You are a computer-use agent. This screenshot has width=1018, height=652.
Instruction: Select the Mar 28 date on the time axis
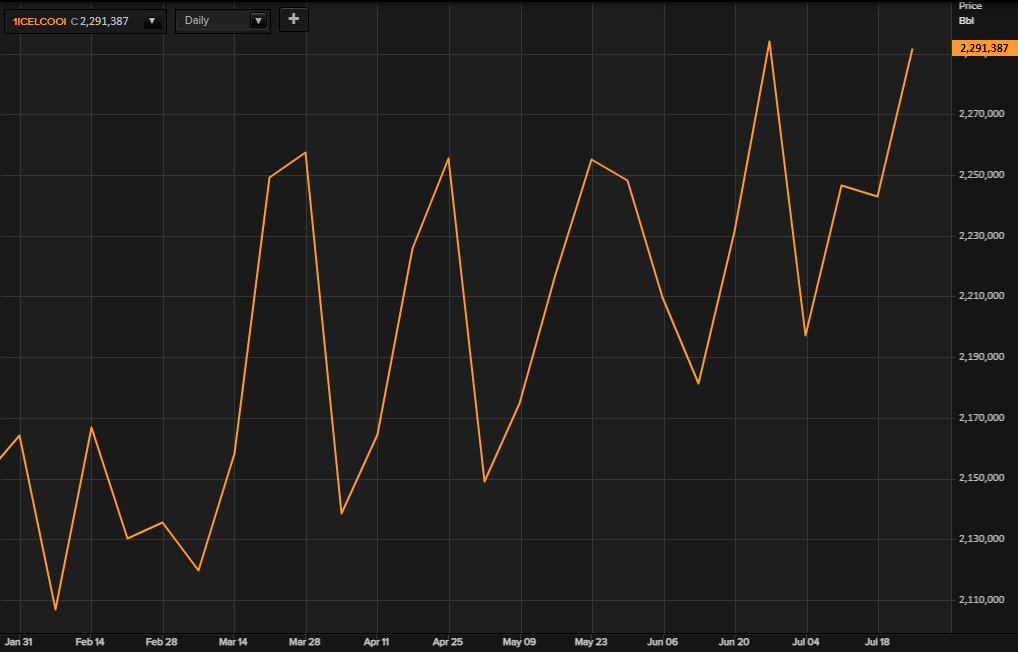pos(305,641)
